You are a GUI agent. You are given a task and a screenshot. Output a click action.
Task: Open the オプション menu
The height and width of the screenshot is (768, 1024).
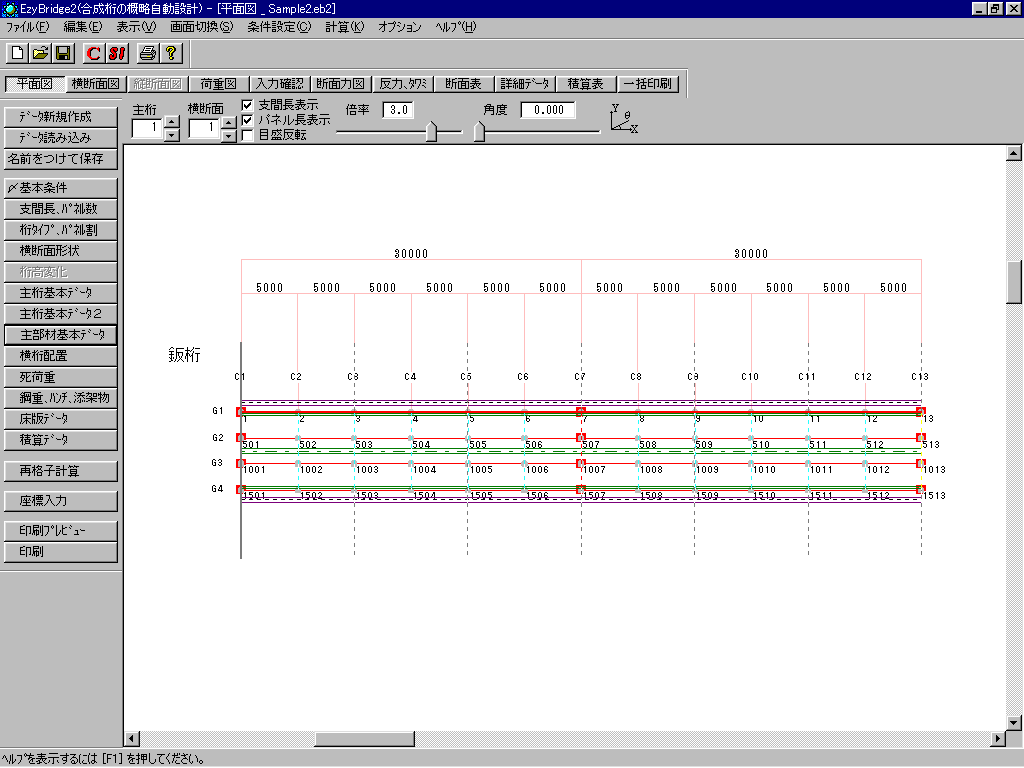coord(400,27)
